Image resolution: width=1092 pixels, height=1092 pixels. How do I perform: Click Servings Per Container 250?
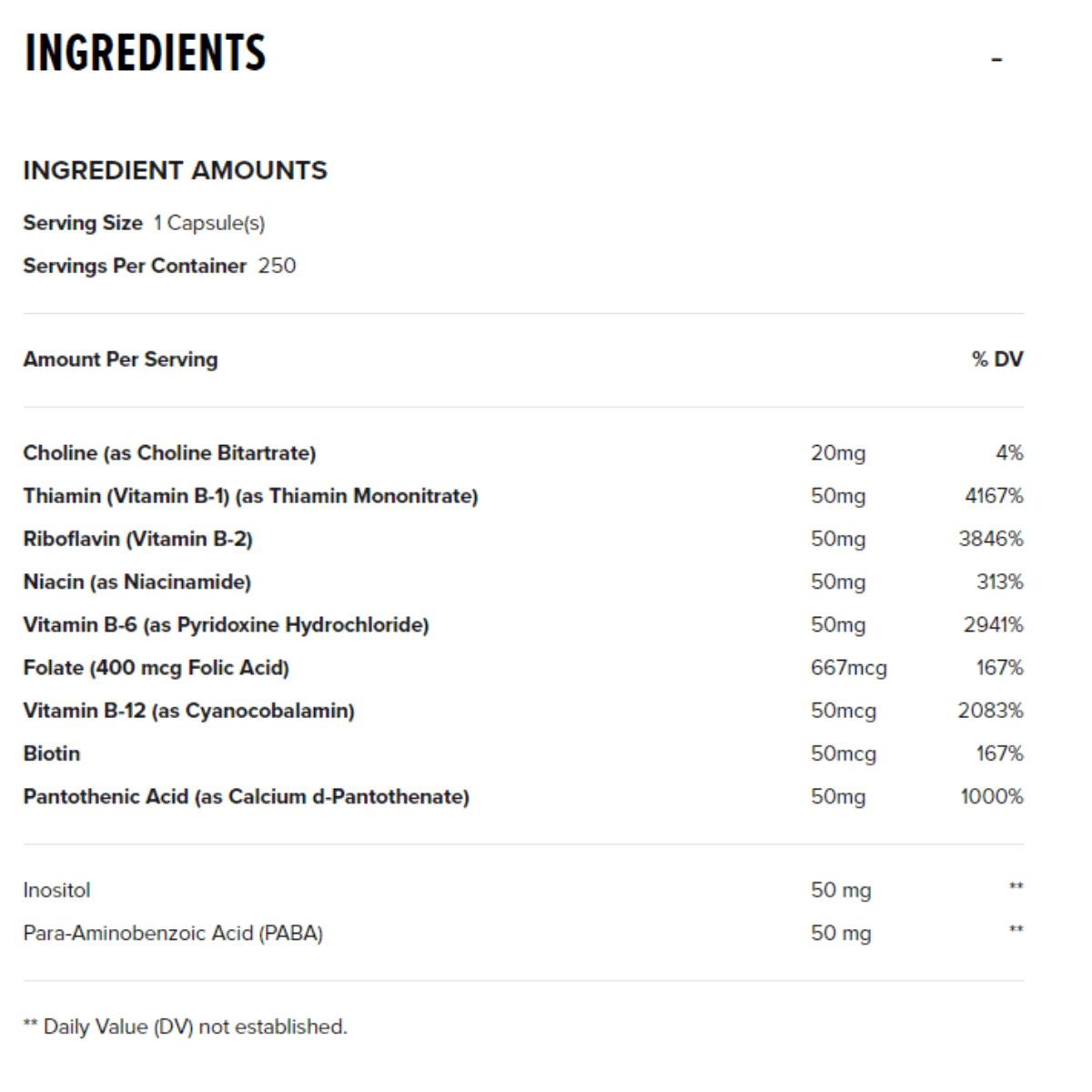pyautogui.click(x=159, y=266)
